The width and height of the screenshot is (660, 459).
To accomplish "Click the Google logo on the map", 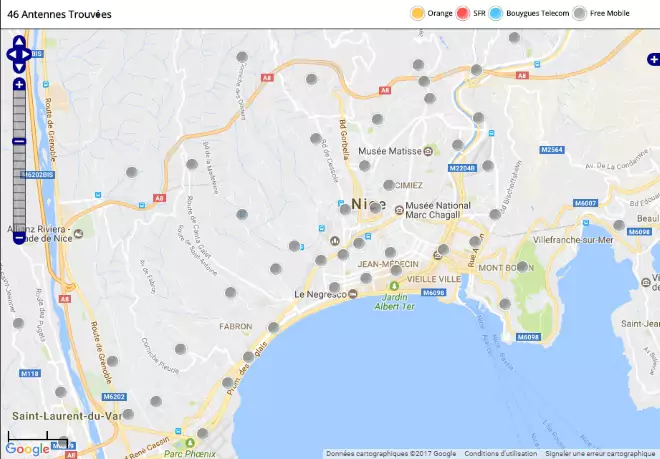I will click(x=27, y=449).
